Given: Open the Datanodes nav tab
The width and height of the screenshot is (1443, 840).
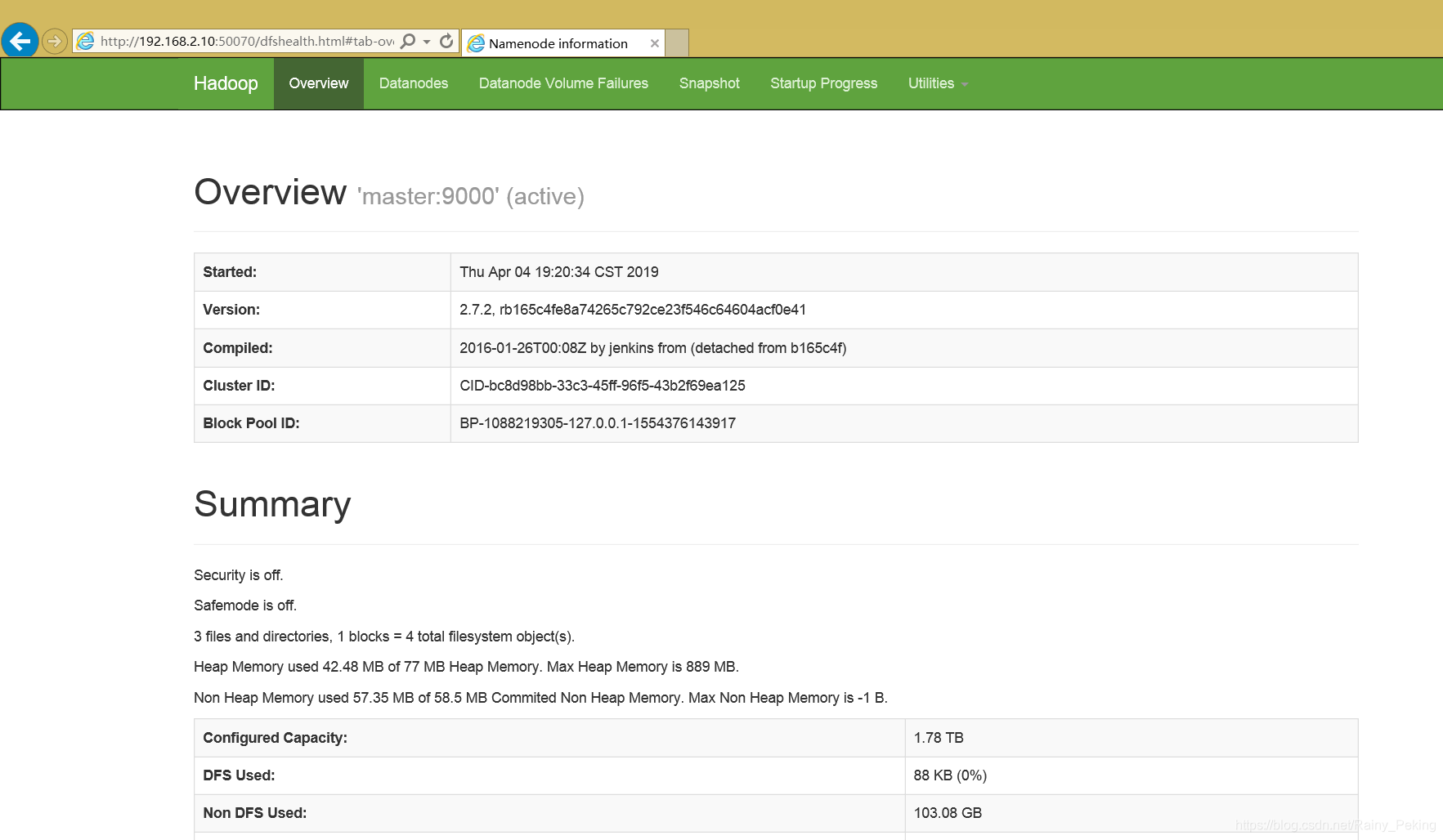Looking at the screenshot, I should point(414,83).
